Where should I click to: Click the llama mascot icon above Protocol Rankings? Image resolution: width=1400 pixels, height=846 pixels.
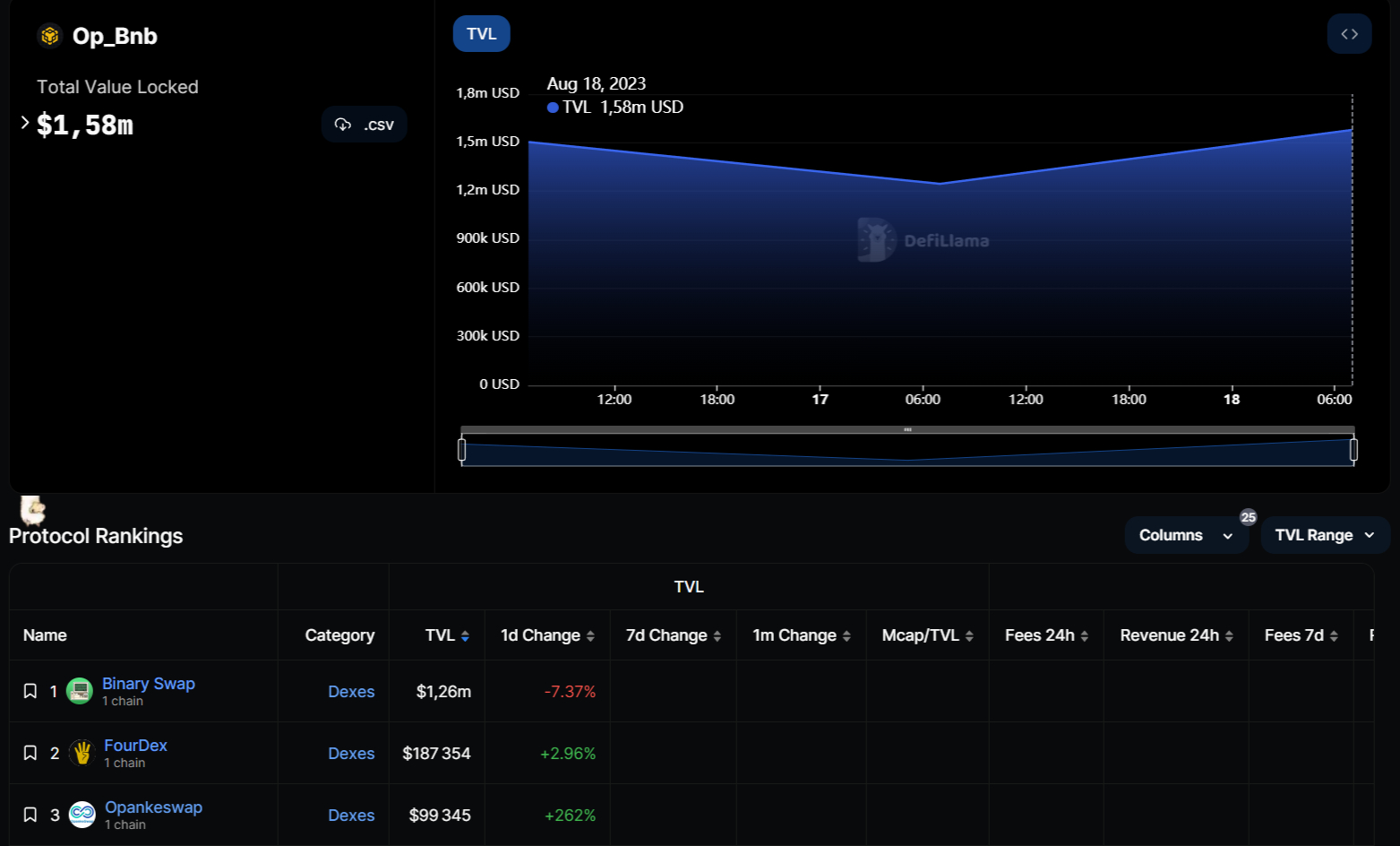[32, 509]
